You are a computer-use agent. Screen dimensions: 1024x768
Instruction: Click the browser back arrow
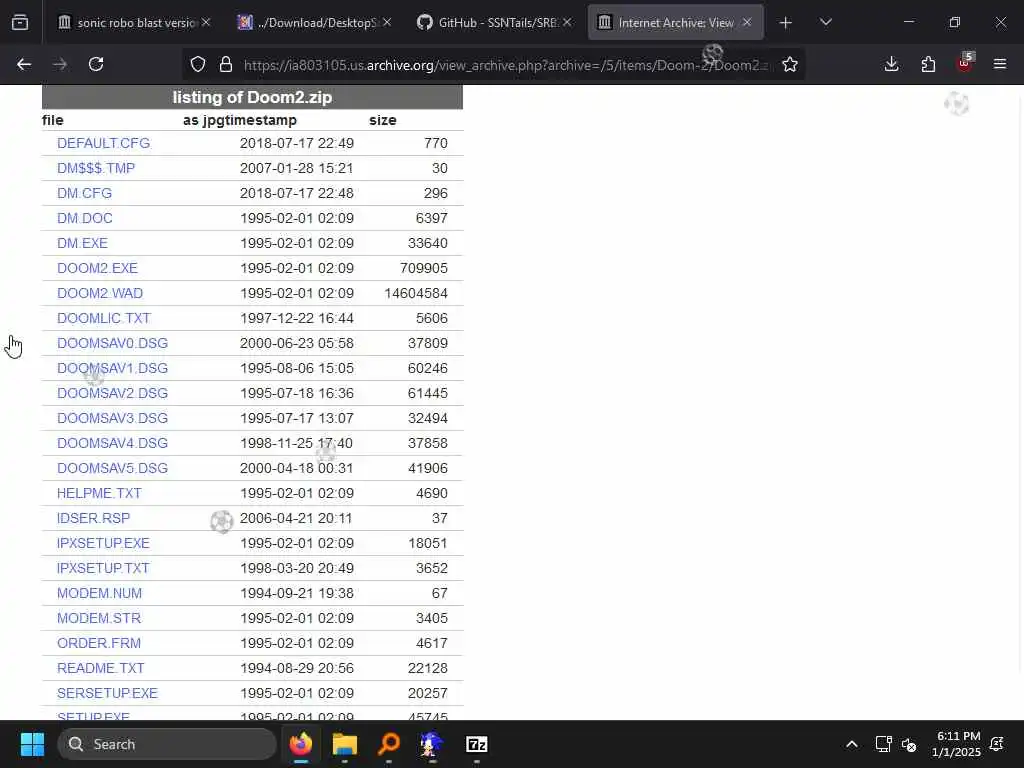24,64
